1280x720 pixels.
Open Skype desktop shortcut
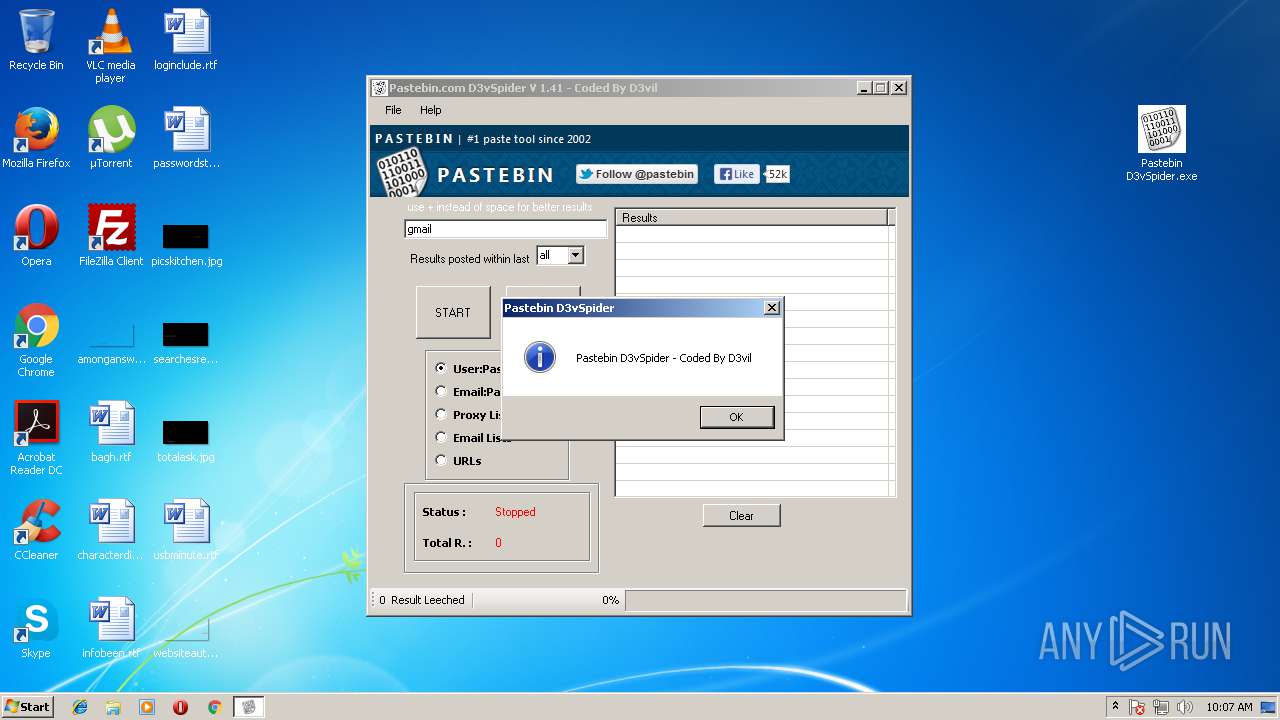(36, 628)
